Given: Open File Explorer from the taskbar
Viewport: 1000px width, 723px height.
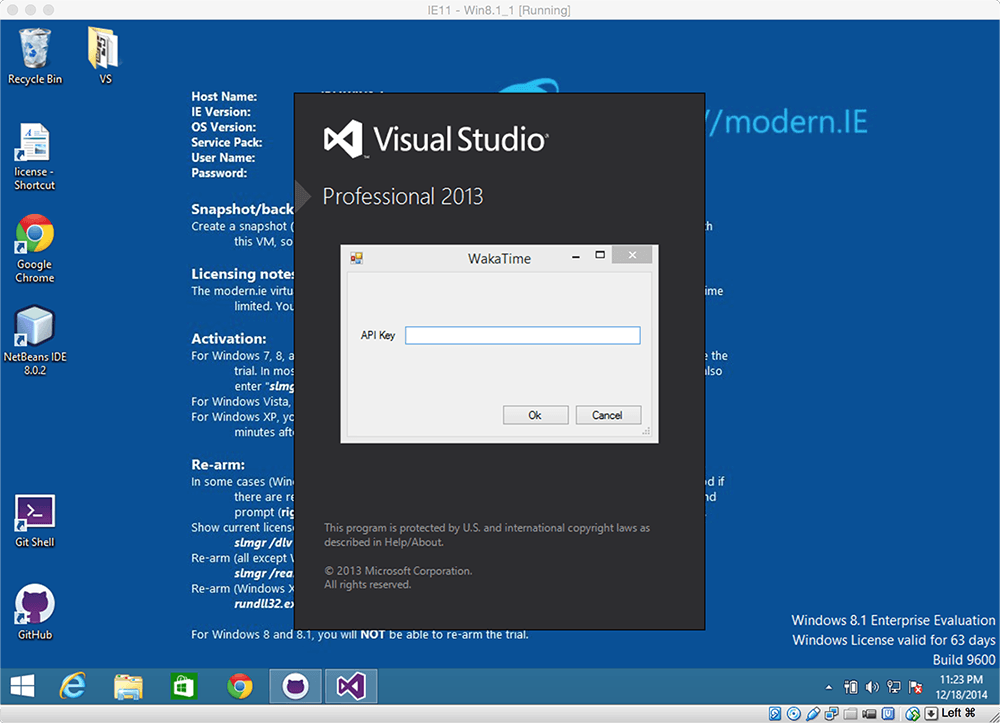Looking at the screenshot, I should [x=128, y=686].
